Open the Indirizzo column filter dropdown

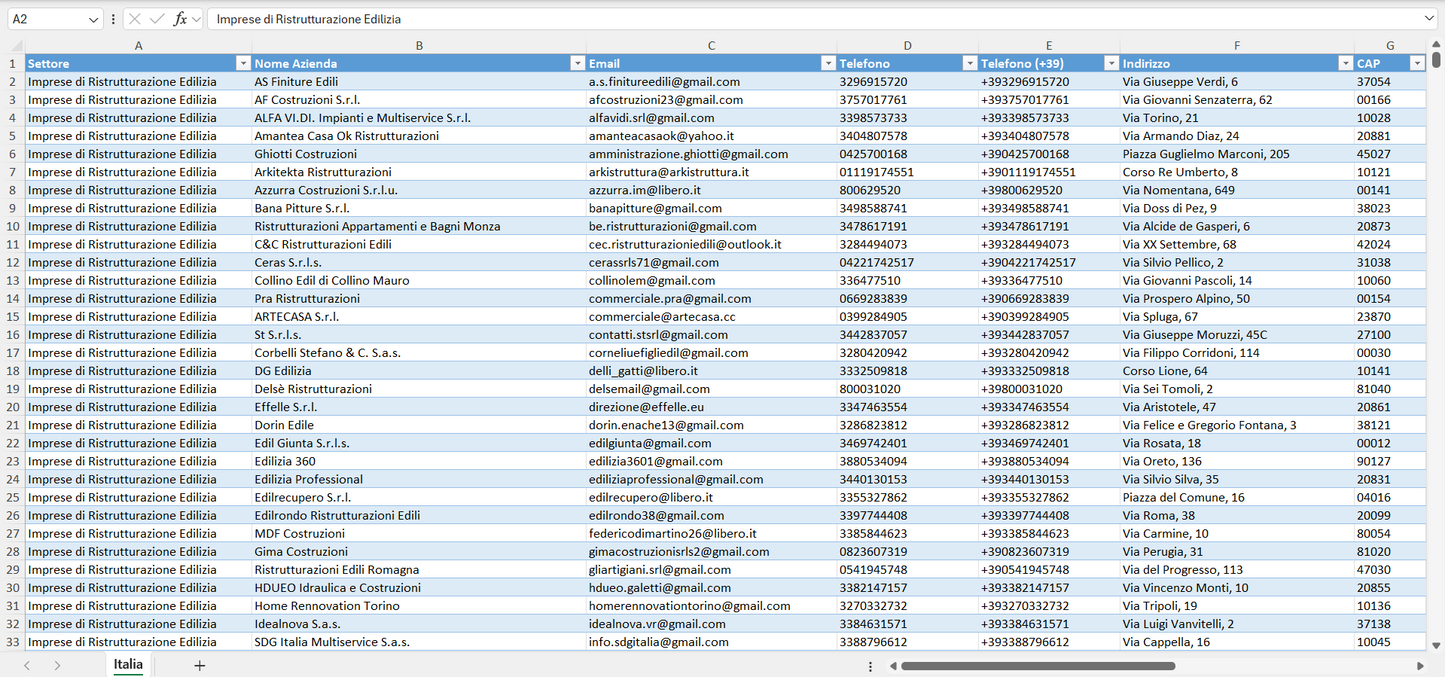coord(1345,63)
